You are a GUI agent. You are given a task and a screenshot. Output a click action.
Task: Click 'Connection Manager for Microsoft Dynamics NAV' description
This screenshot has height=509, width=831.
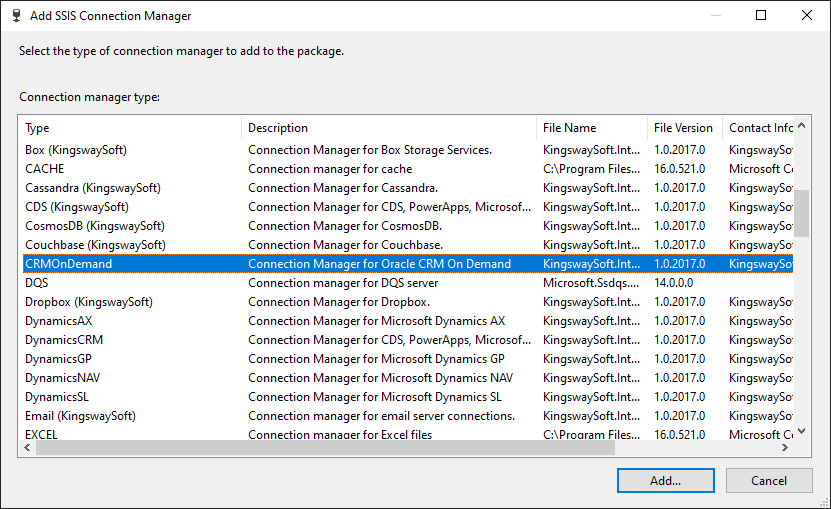(x=381, y=379)
